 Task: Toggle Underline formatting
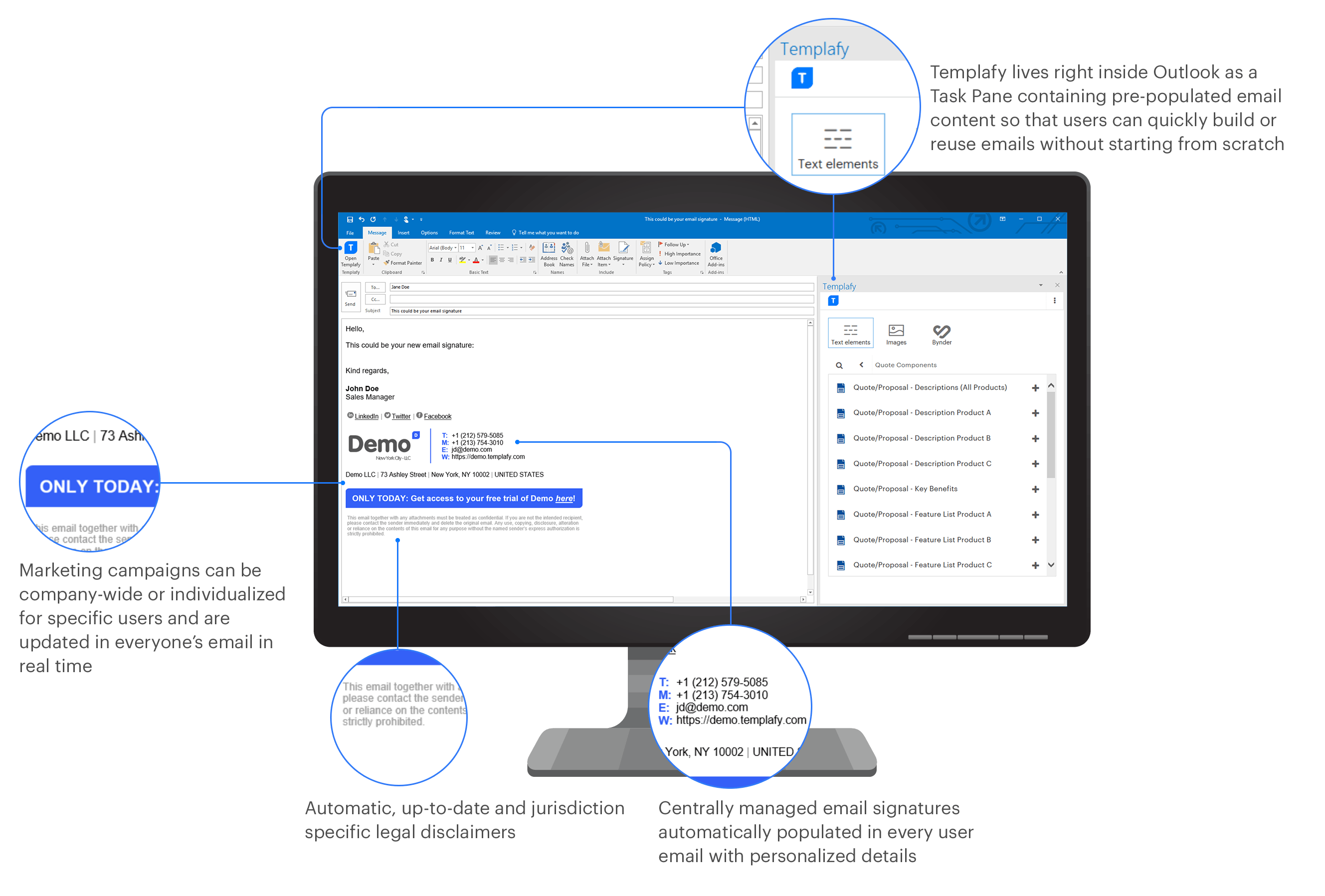tap(450, 260)
